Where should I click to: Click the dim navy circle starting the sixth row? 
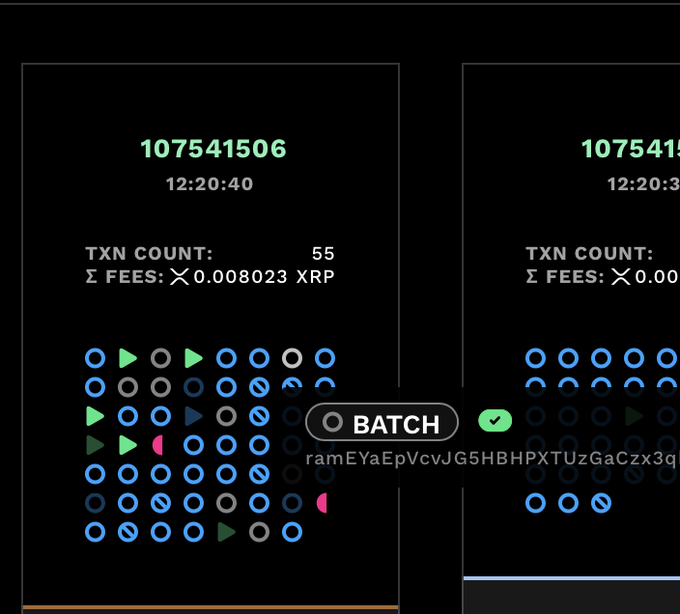pos(95,503)
